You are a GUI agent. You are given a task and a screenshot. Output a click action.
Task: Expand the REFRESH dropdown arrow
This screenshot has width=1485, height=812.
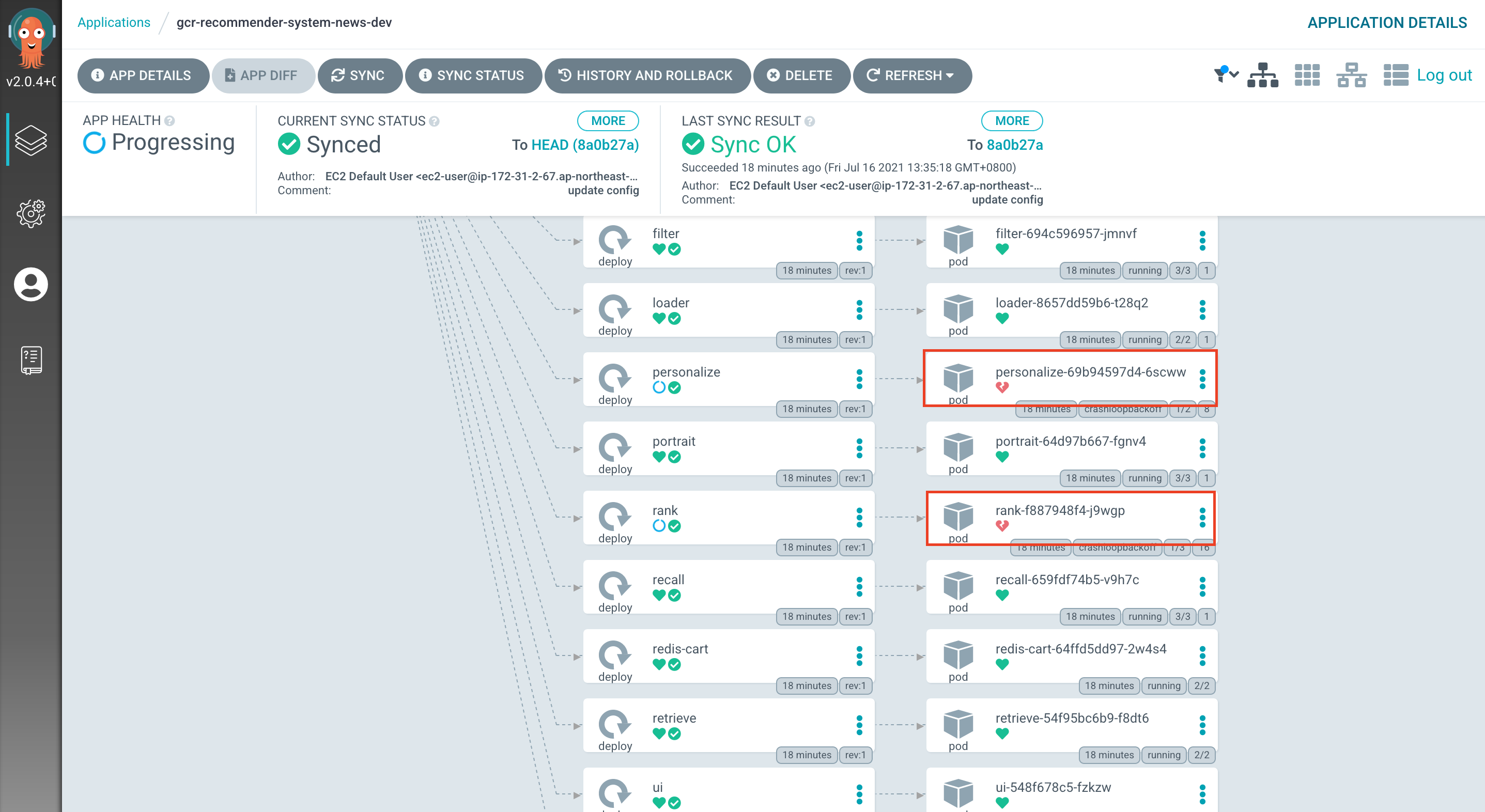(x=953, y=75)
